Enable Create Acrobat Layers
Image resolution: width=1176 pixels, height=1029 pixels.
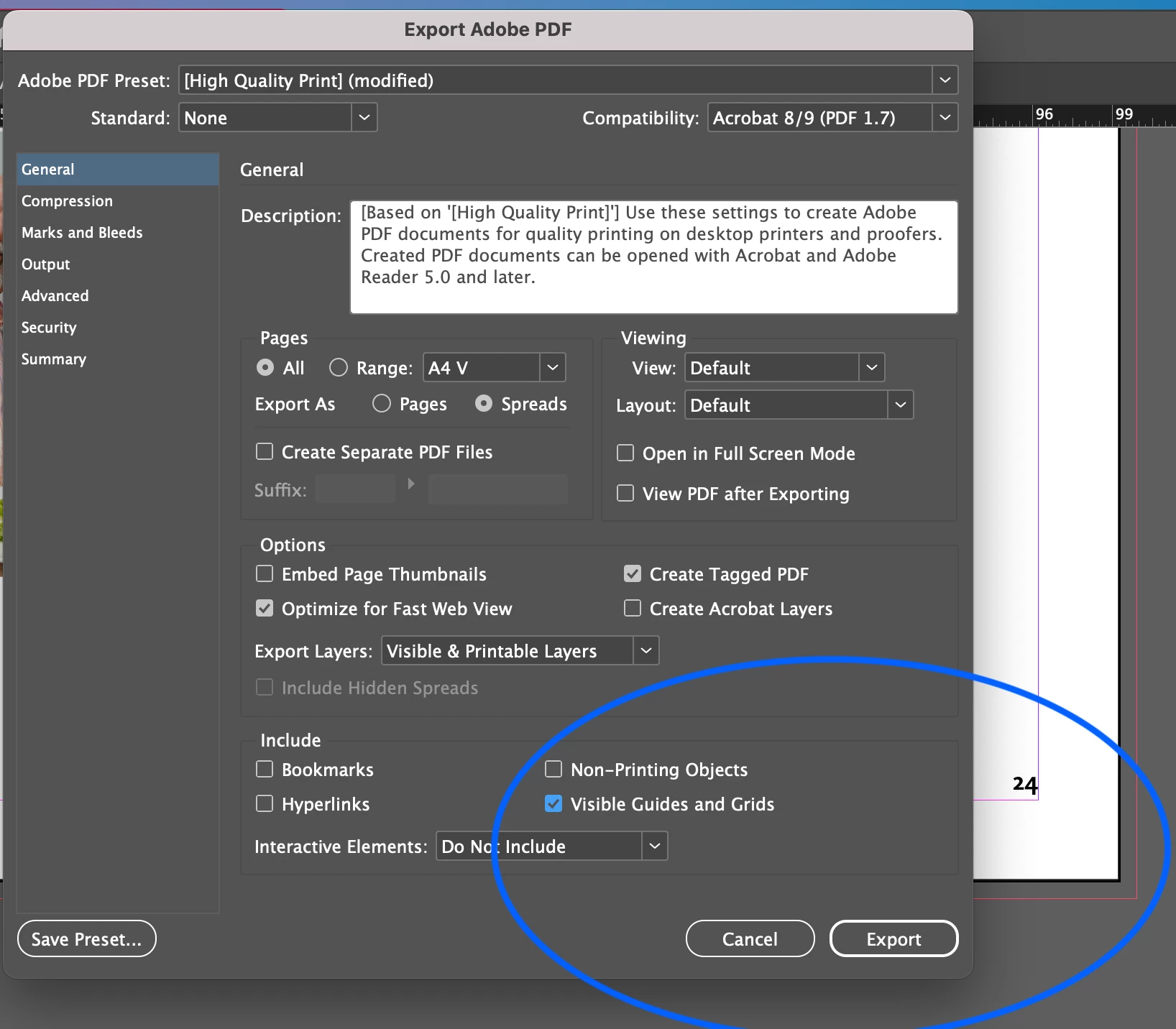(633, 608)
